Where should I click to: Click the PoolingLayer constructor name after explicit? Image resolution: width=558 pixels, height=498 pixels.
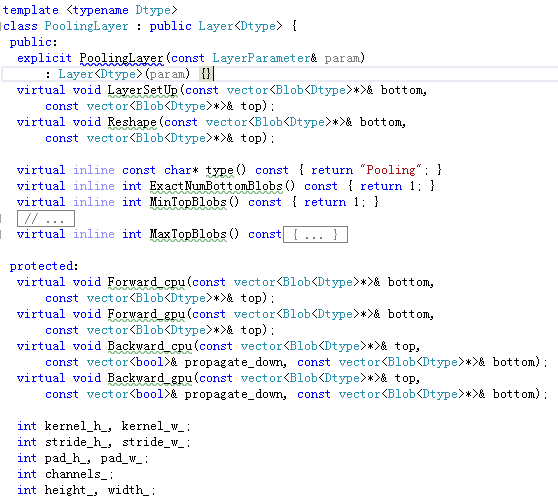click(x=121, y=58)
